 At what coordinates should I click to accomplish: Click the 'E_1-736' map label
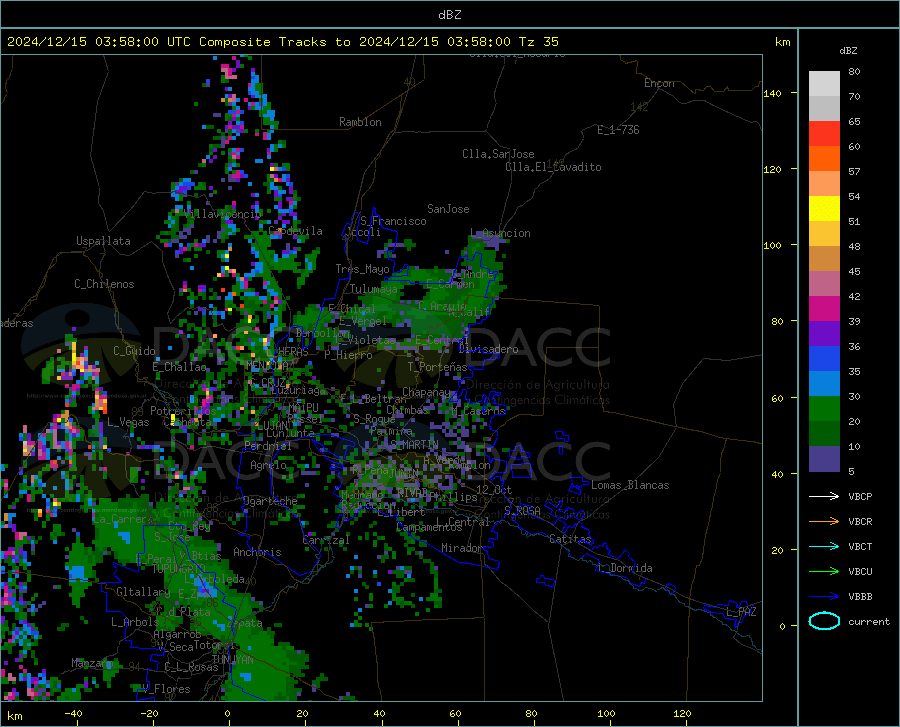click(x=618, y=130)
